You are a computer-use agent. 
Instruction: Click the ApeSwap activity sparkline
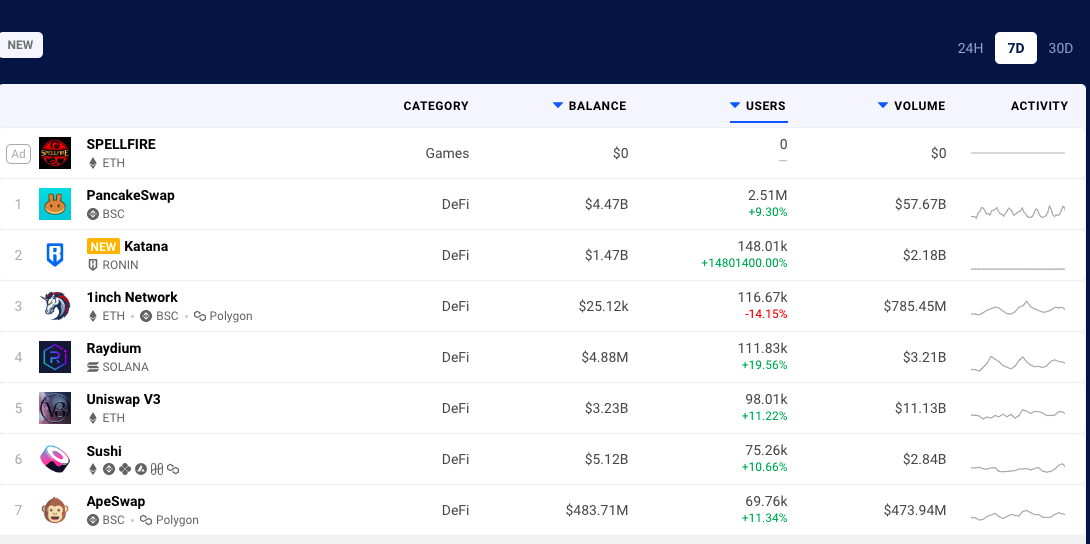(1018, 515)
